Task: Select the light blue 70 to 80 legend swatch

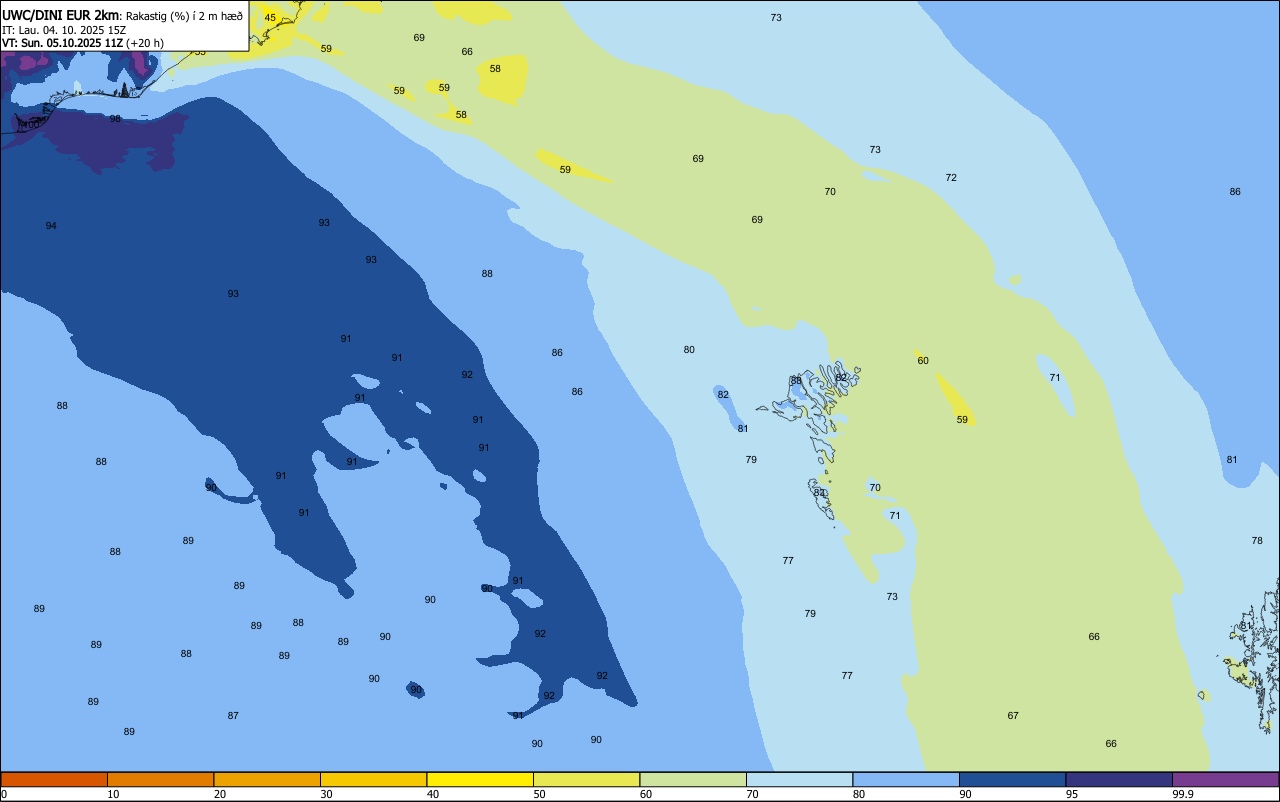Action: (x=799, y=779)
